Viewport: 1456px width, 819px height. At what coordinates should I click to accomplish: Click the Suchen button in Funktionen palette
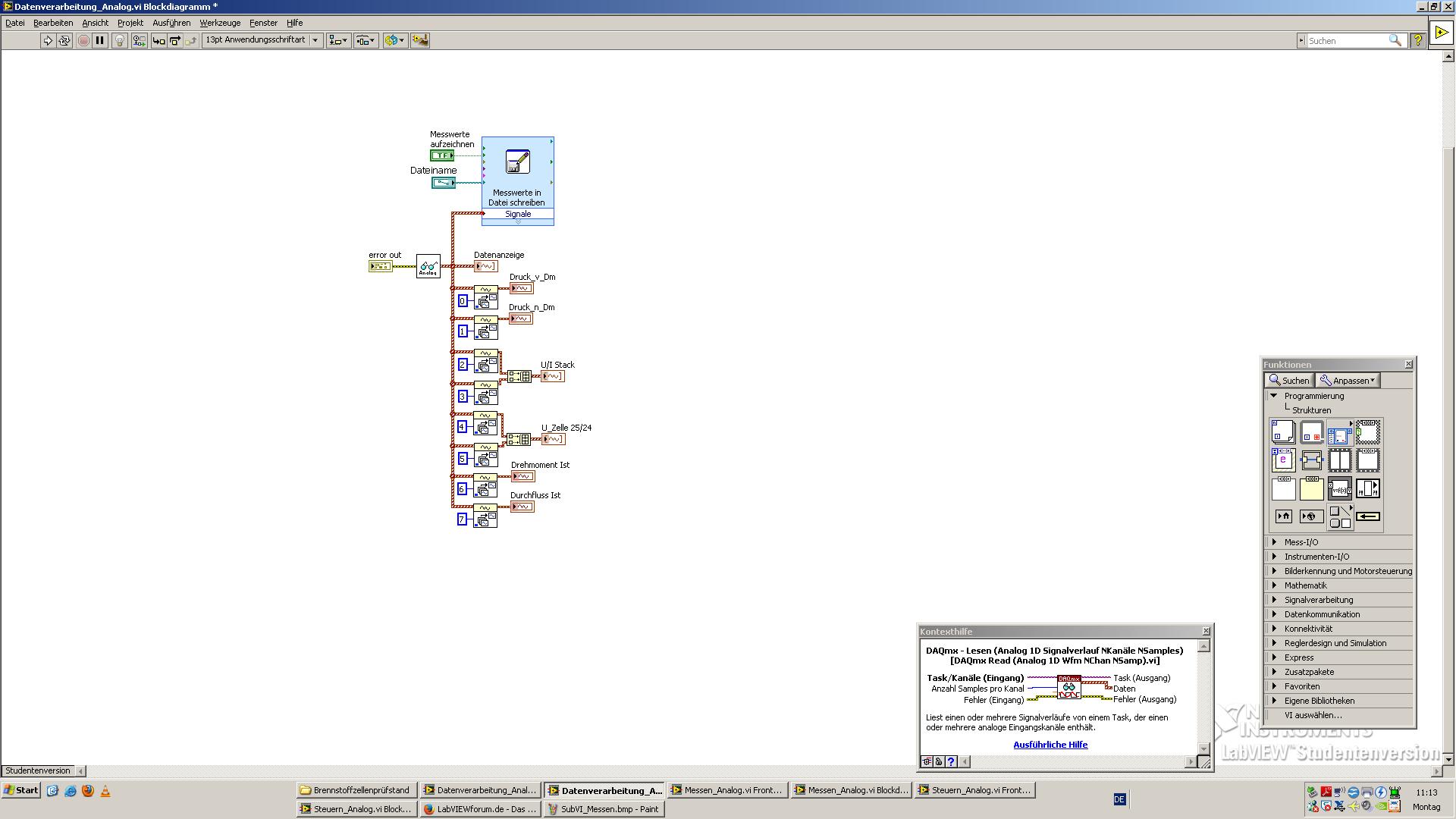tap(1288, 381)
